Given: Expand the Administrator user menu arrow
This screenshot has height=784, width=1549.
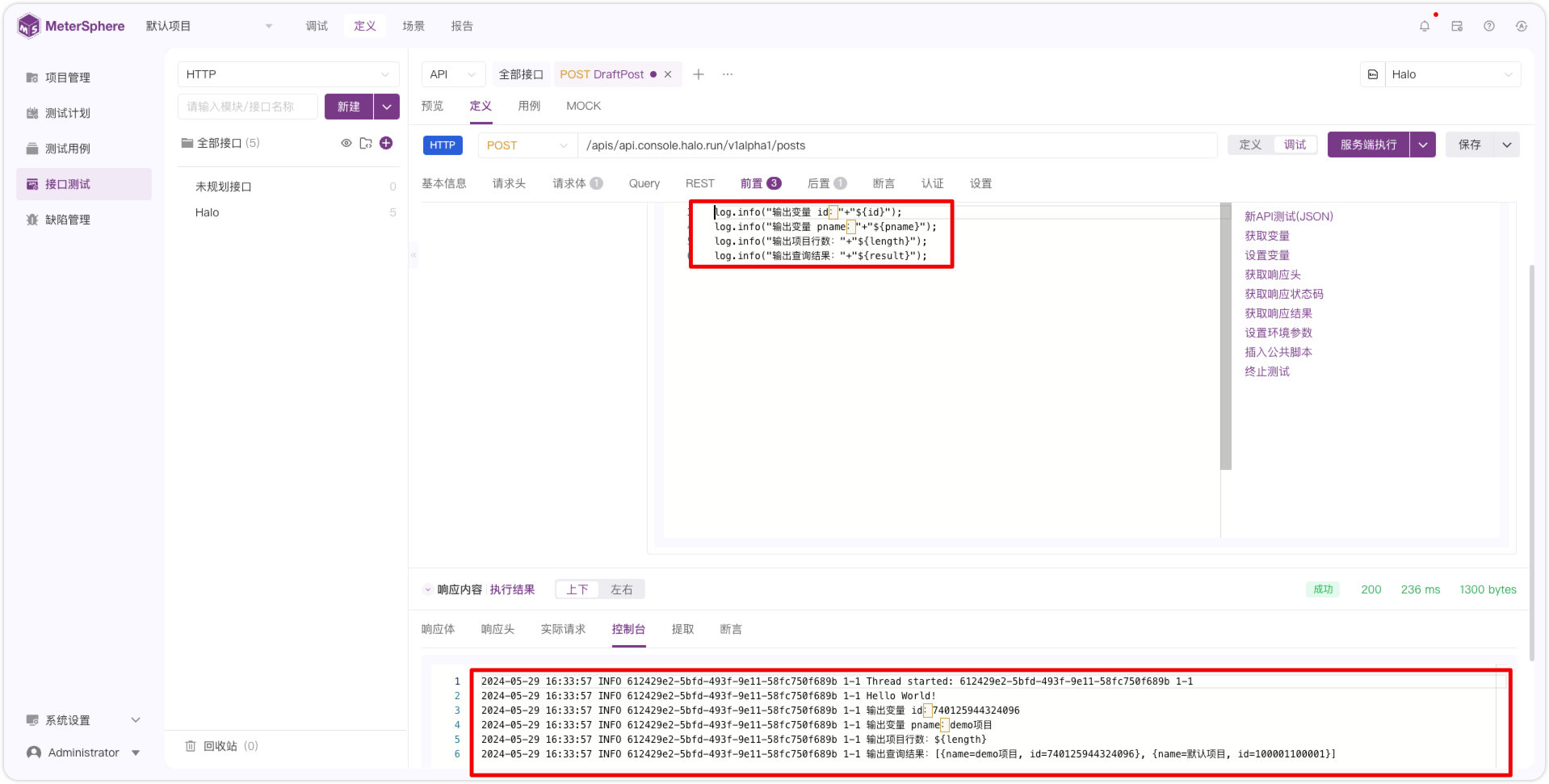Looking at the screenshot, I should pos(136,753).
